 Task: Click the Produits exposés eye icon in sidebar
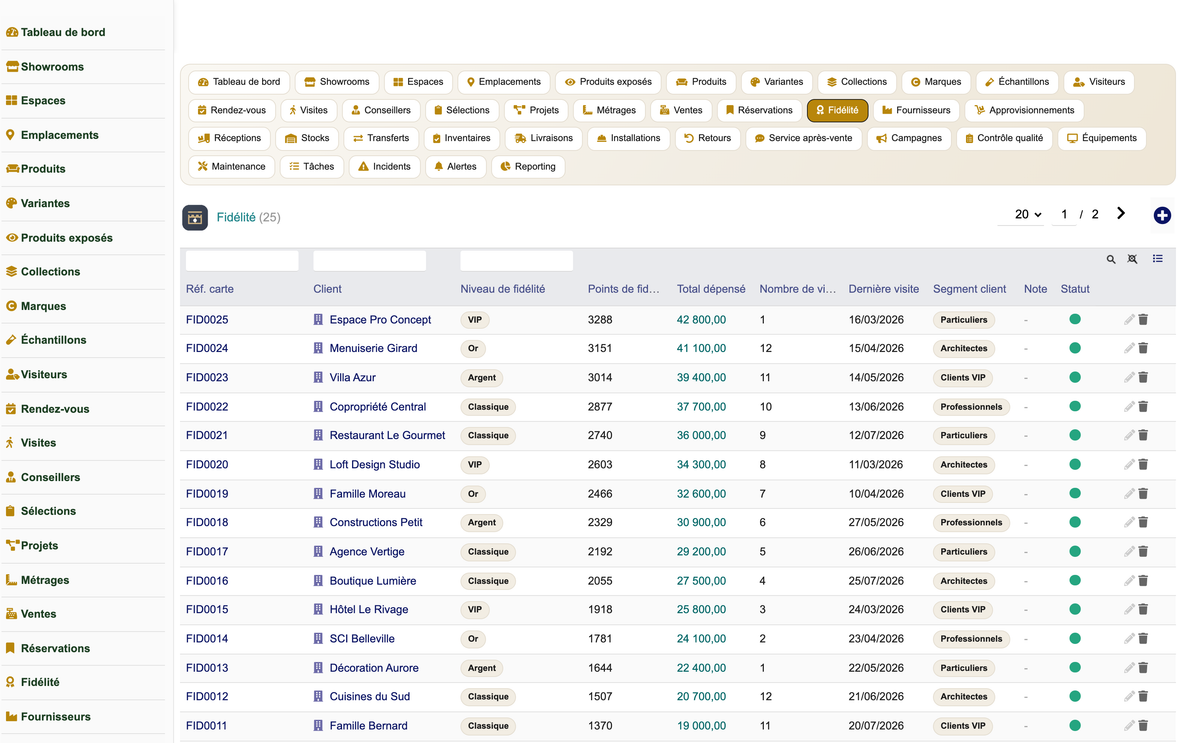(x=12, y=238)
